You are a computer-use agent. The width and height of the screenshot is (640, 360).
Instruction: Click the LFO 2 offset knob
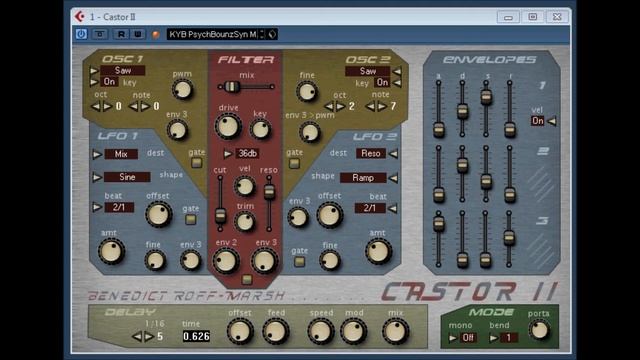click(329, 215)
